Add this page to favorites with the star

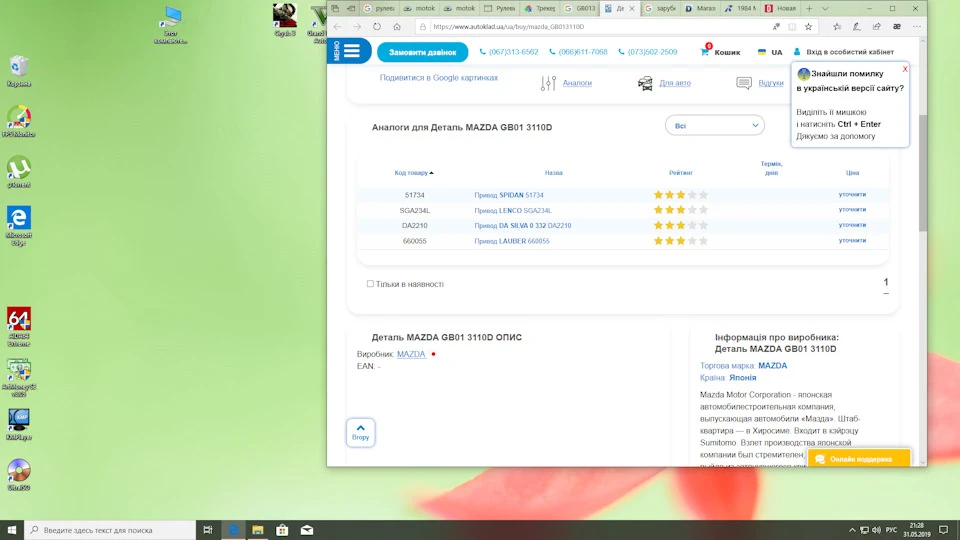pyautogui.click(x=808, y=27)
